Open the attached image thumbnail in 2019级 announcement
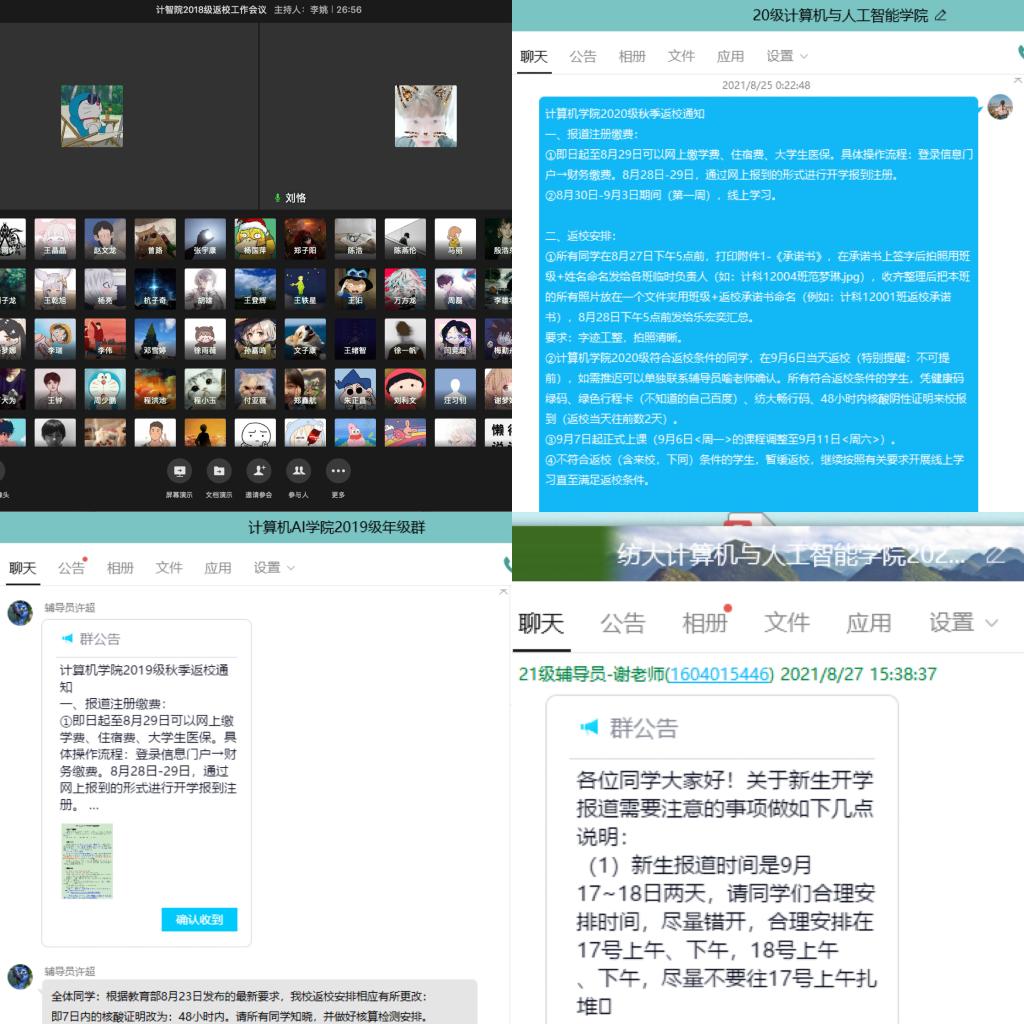Image resolution: width=1024 pixels, height=1024 pixels. [x=87, y=861]
